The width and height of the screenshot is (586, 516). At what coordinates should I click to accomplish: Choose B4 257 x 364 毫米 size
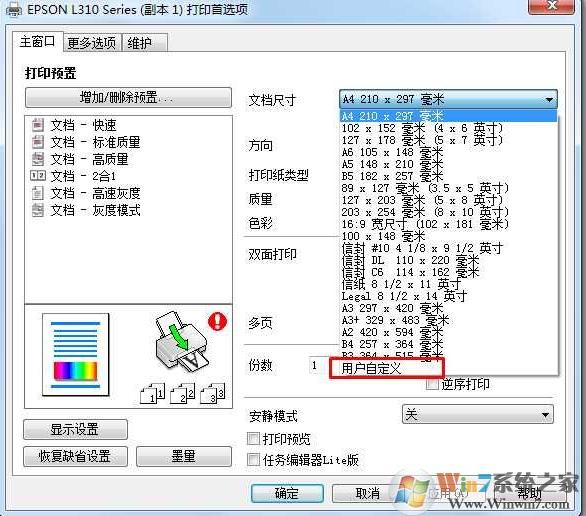[x=448, y=344]
